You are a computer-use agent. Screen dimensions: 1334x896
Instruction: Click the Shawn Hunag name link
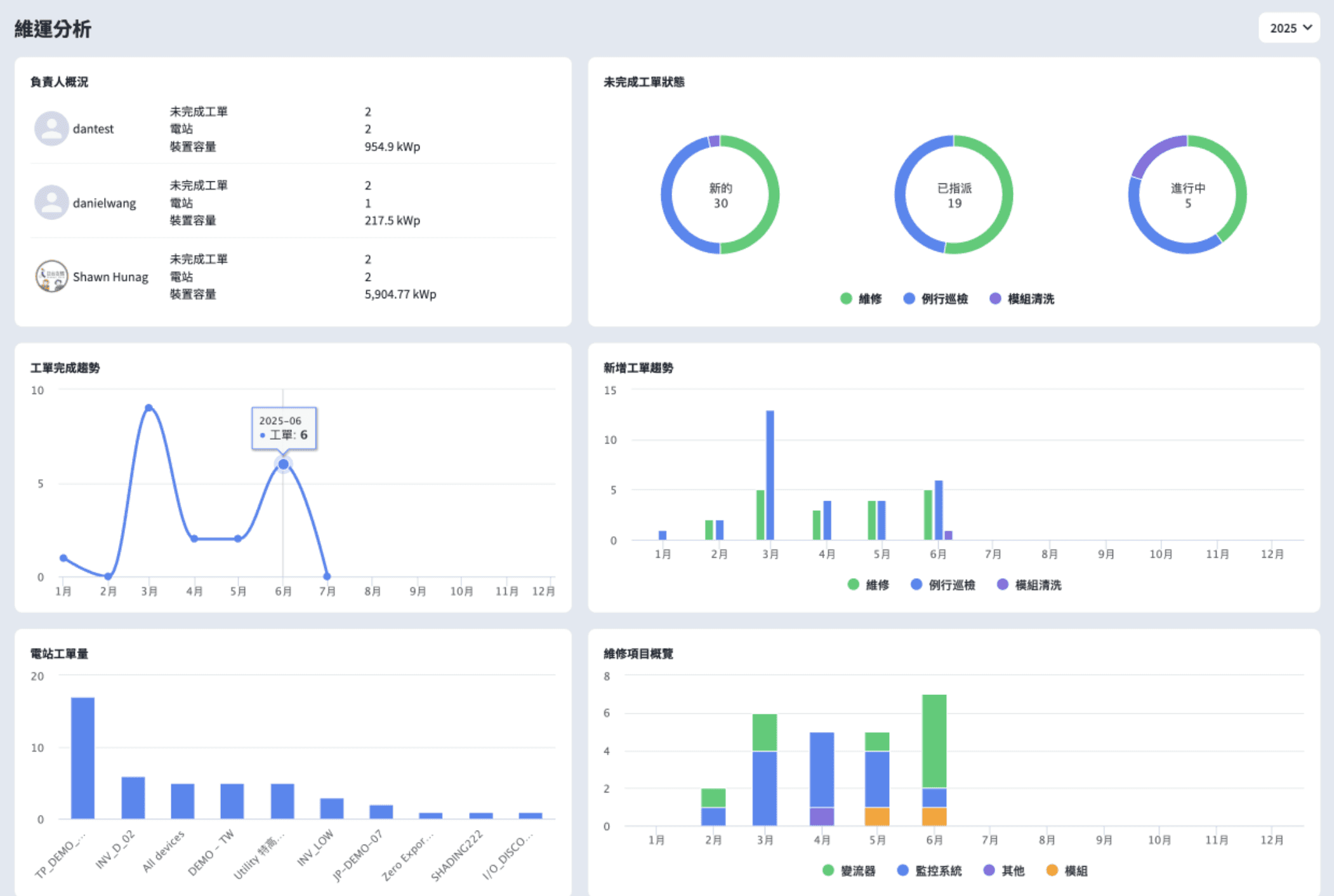click(x=110, y=277)
